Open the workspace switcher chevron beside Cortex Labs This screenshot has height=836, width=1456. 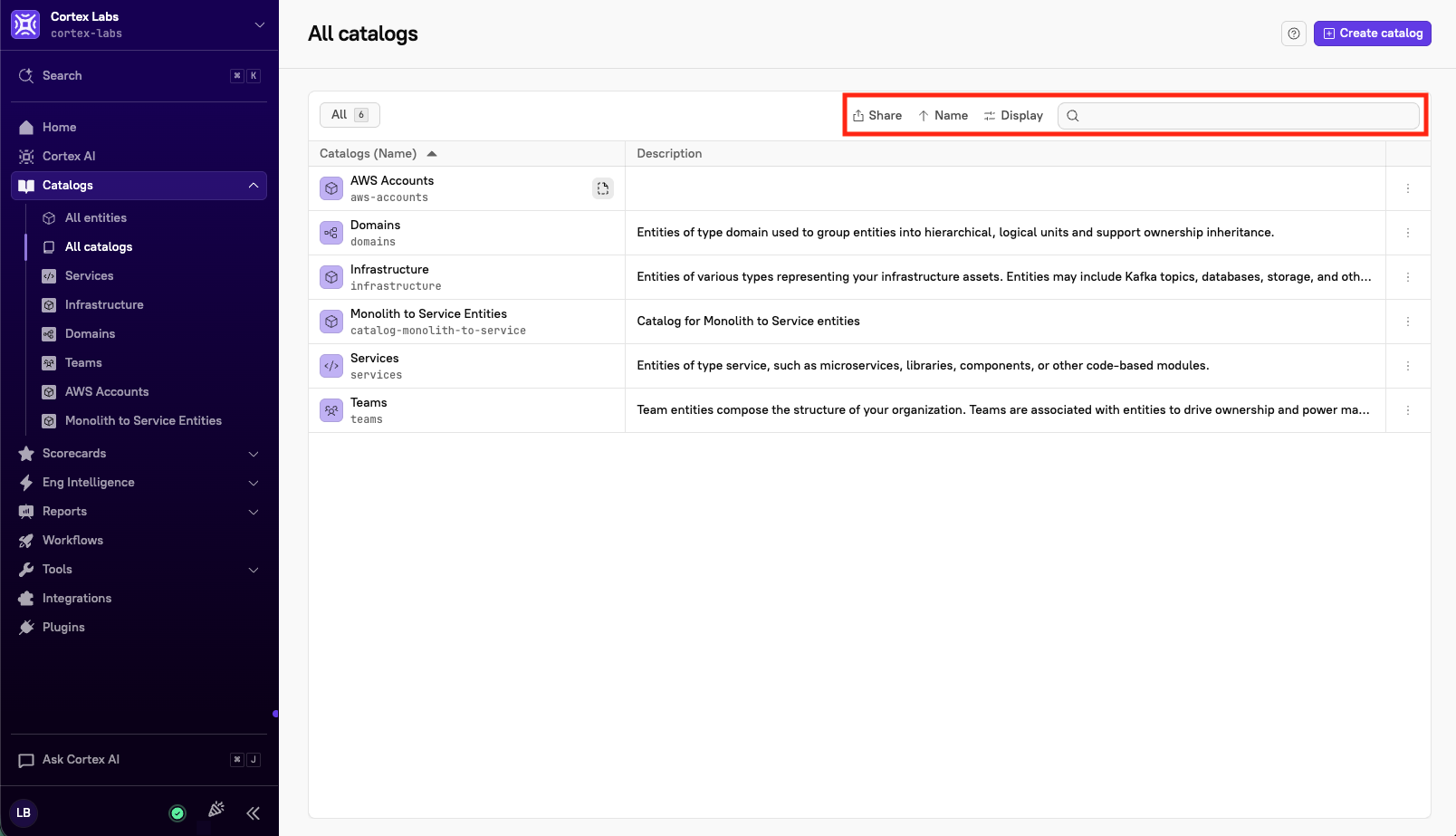(x=260, y=24)
